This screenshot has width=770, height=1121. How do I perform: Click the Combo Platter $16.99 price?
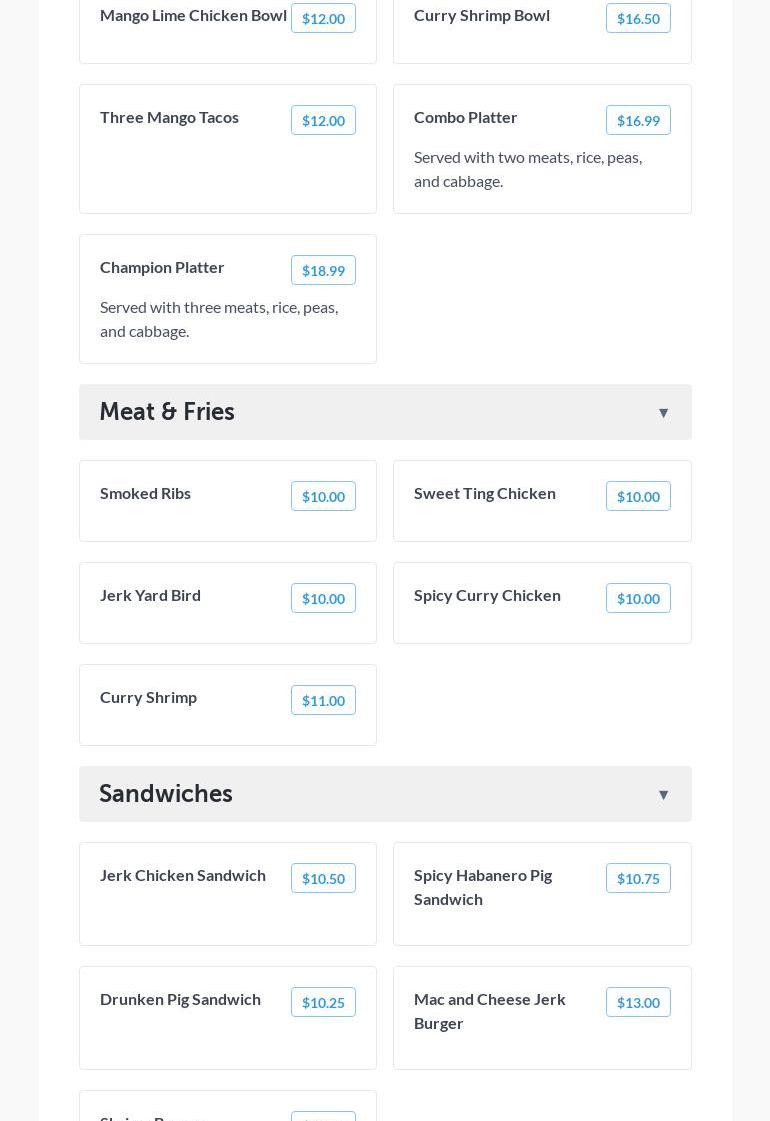tap(638, 121)
